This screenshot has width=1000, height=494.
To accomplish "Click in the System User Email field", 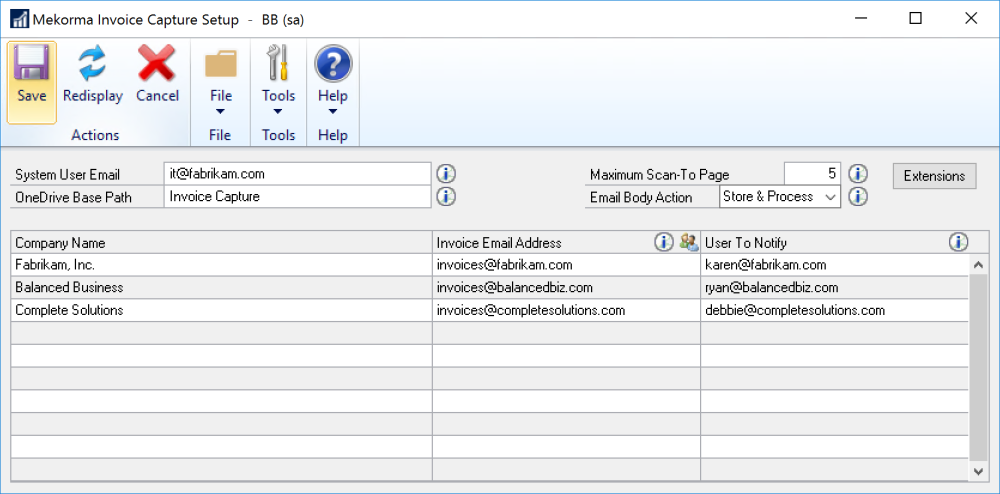I will click(x=297, y=173).
